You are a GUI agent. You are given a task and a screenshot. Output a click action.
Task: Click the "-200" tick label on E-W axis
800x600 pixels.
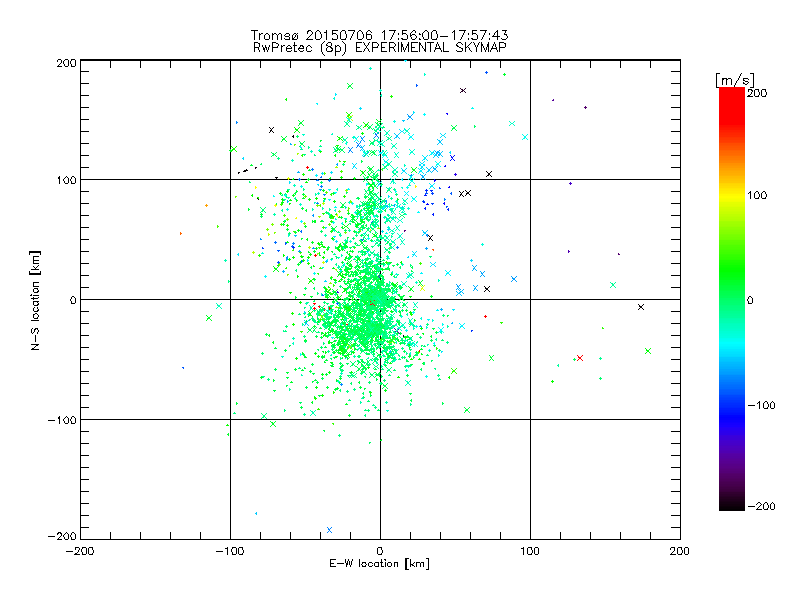click(80, 551)
